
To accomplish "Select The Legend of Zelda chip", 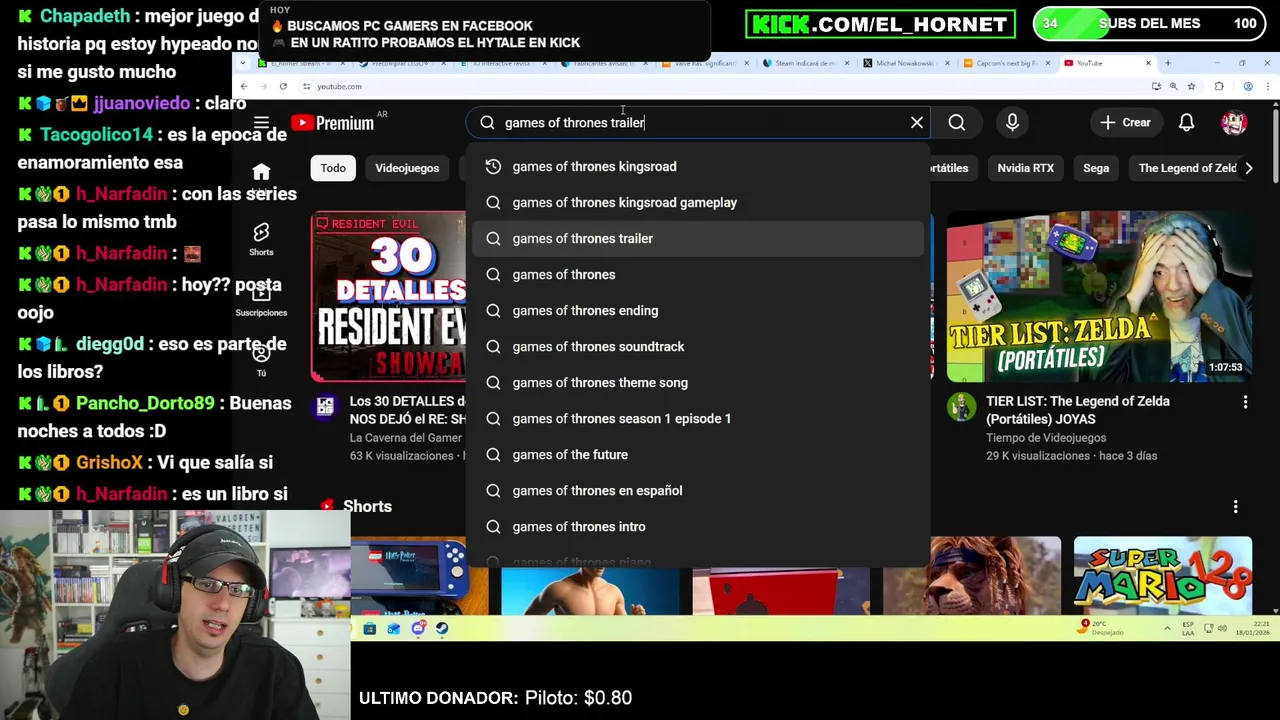I will click(x=1188, y=168).
